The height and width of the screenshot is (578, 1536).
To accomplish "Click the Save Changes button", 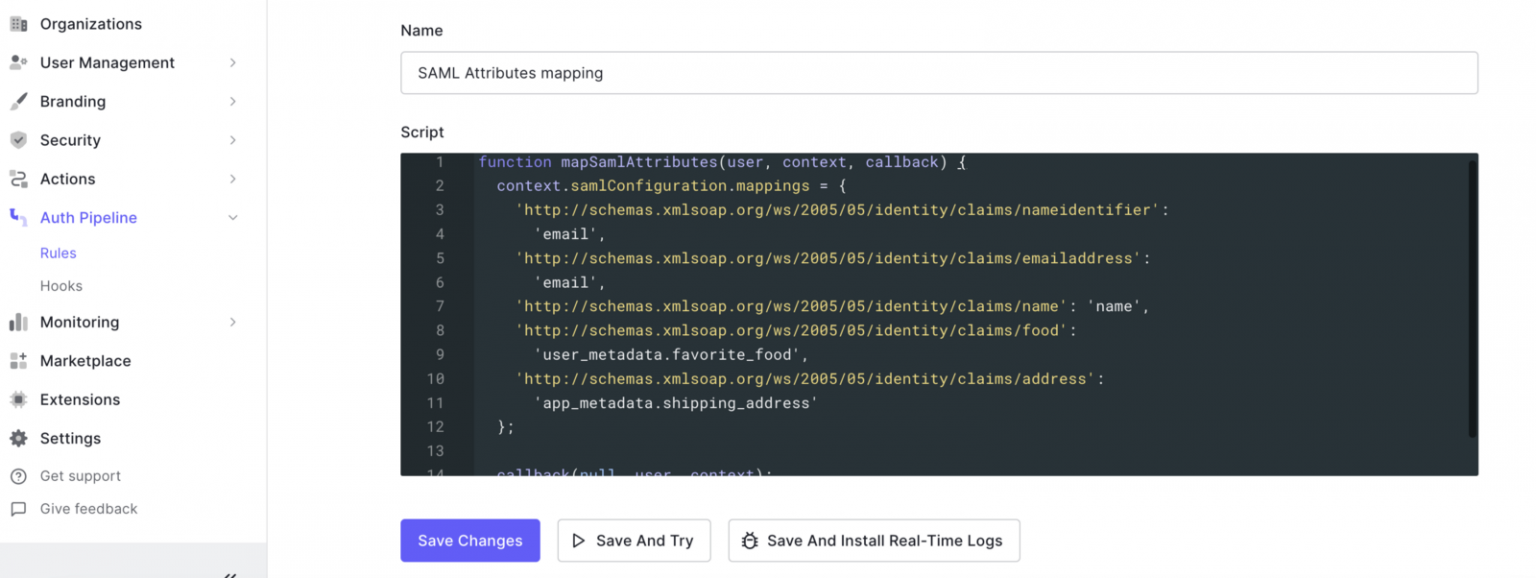I will click(470, 540).
